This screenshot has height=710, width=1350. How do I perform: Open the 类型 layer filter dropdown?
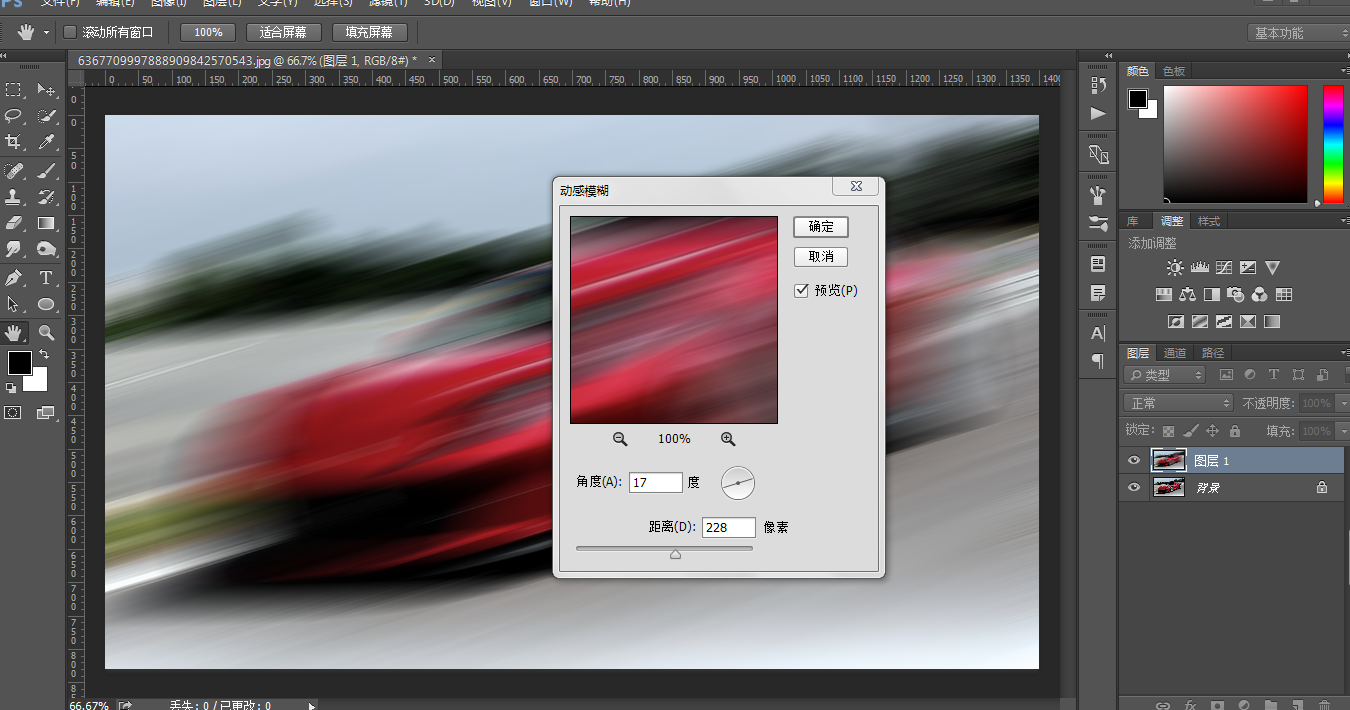1164,375
